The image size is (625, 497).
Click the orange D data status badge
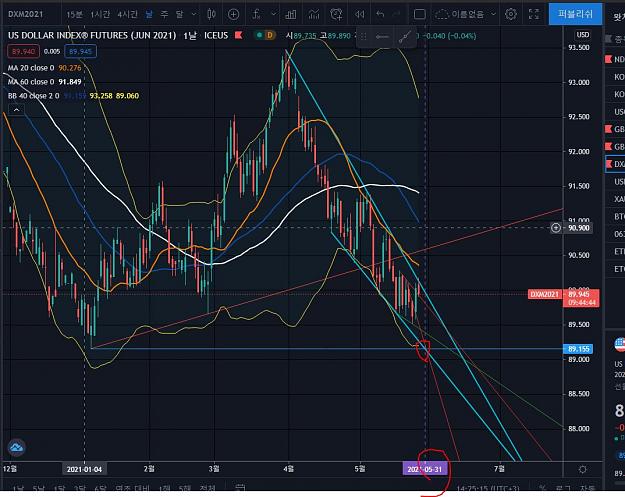270,35
